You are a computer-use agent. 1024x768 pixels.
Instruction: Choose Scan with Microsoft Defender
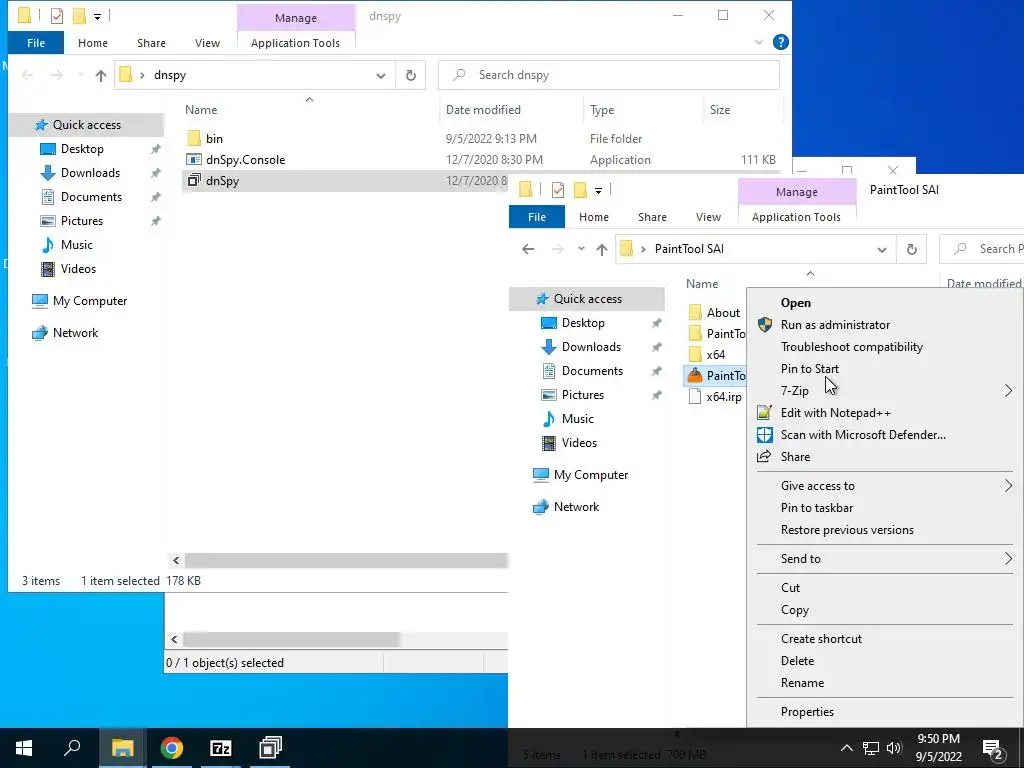pos(863,435)
